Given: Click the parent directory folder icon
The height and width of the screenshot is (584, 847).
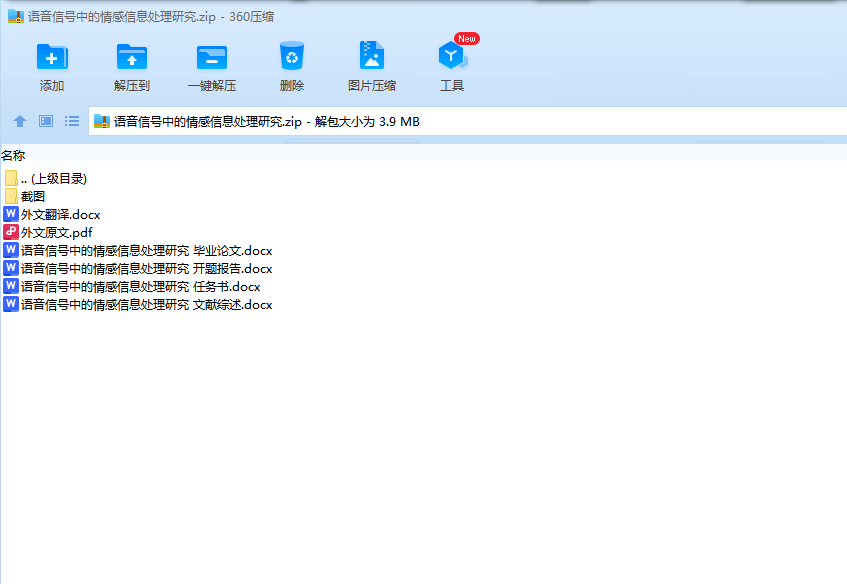Looking at the screenshot, I should pos(11,178).
